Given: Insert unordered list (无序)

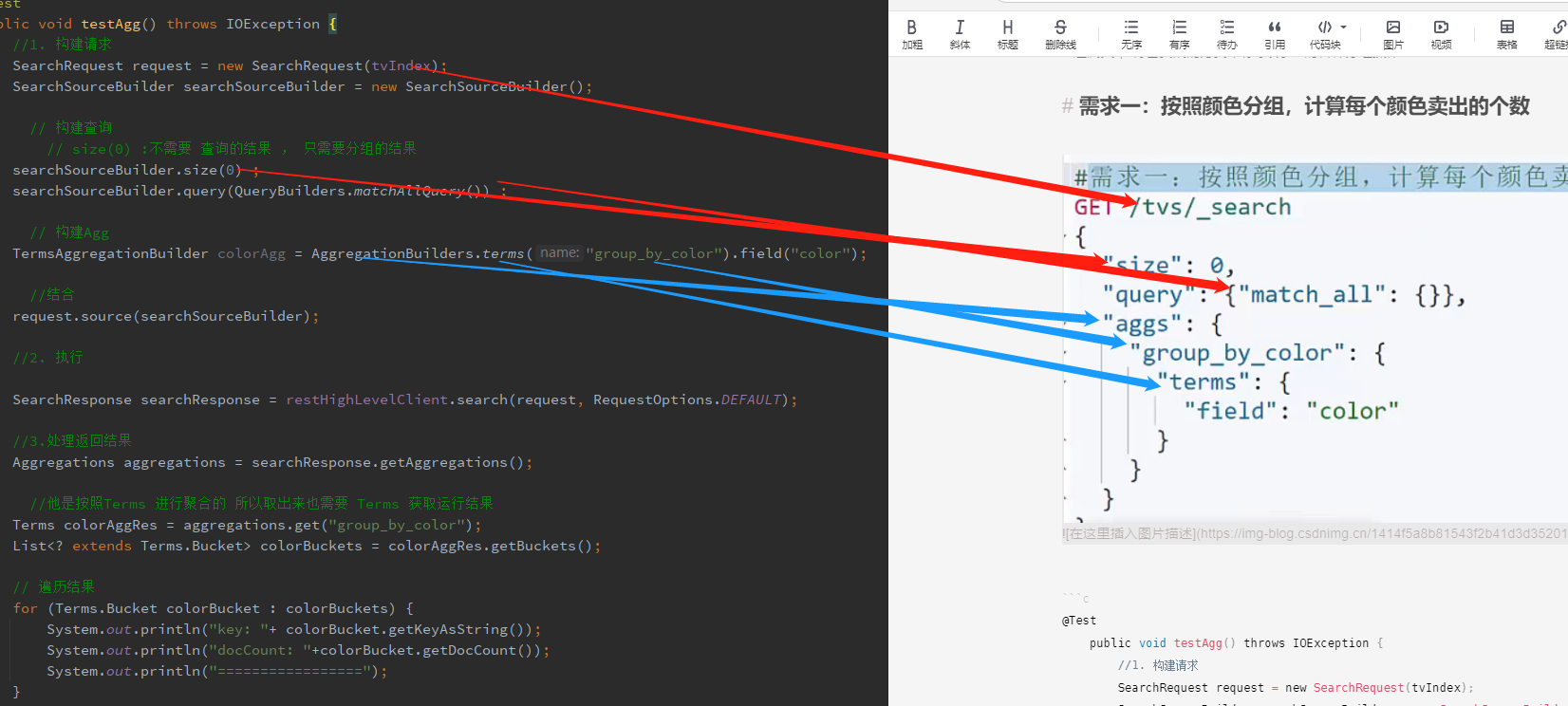Looking at the screenshot, I should coord(1131,33).
